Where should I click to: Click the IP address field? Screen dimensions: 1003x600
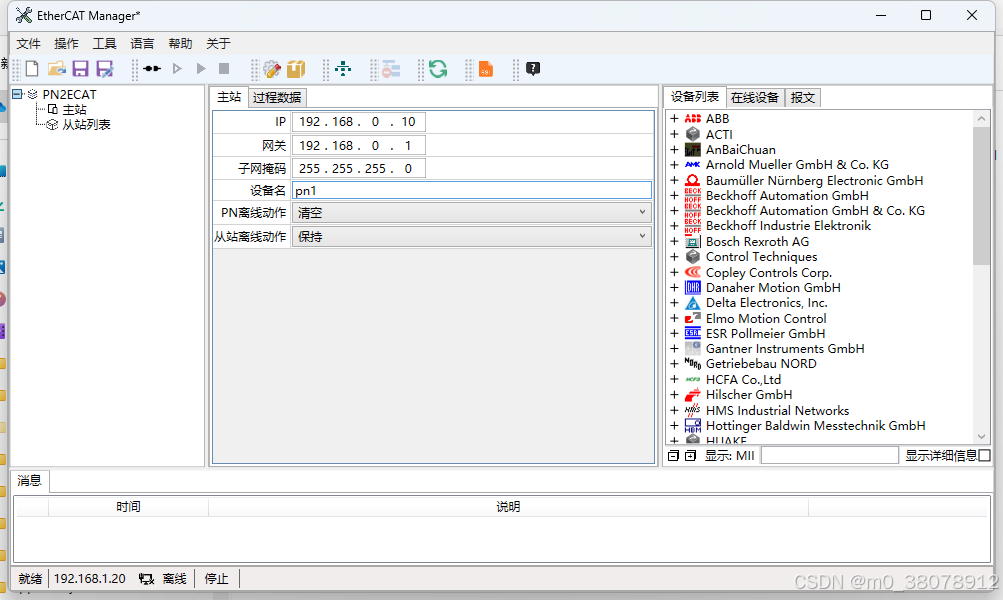pyautogui.click(x=358, y=122)
